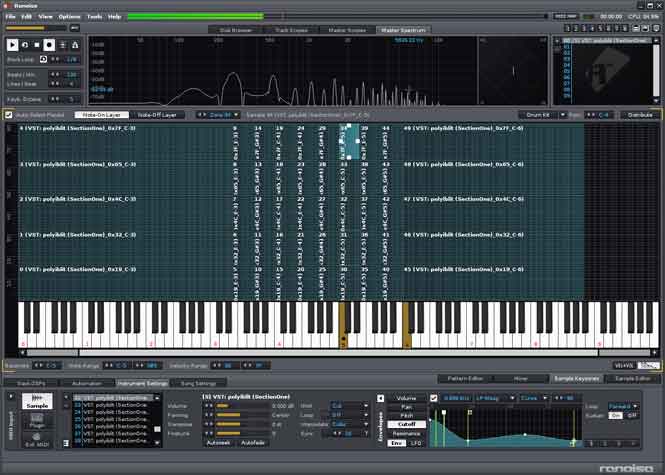Switch to Song Settings tab
665x475 pixels.
coord(198,383)
